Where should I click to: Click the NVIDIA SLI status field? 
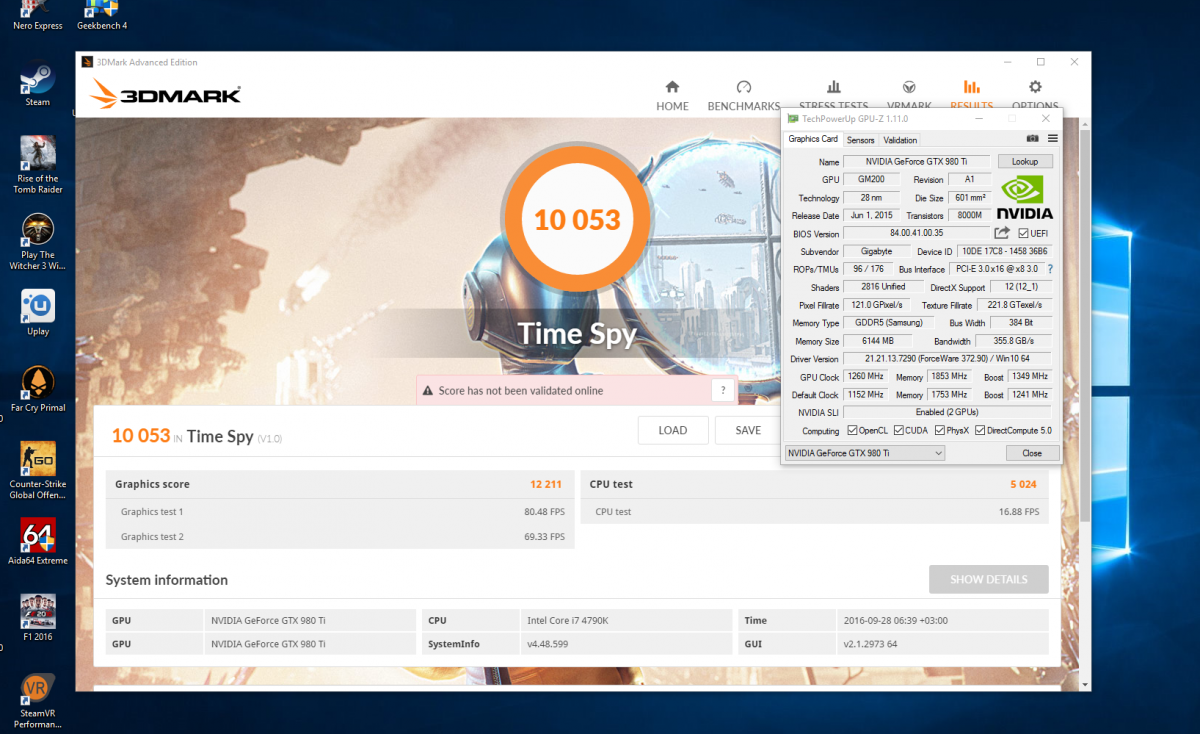948,412
